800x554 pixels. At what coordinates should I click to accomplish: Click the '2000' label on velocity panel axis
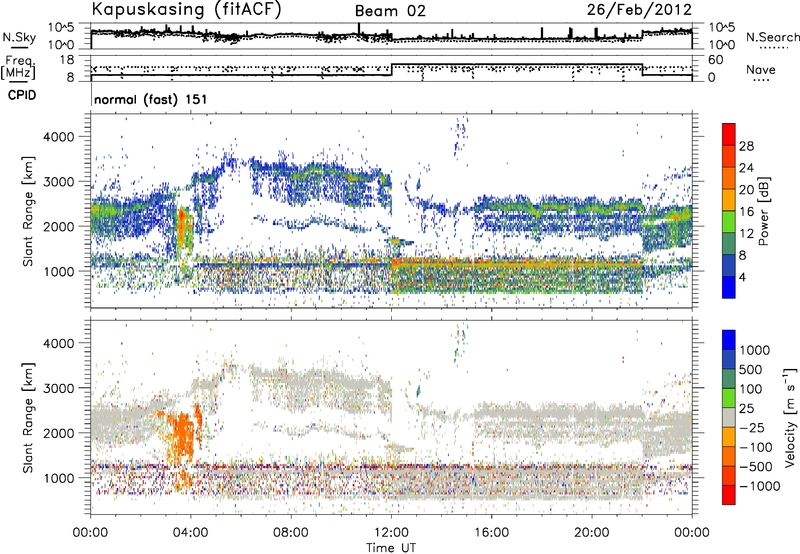(x=59, y=433)
